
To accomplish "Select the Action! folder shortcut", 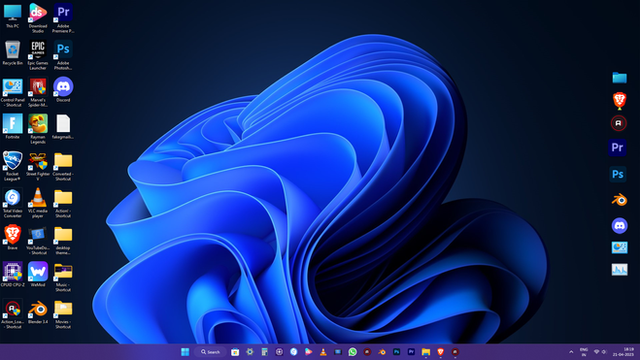I will [63, 203].
